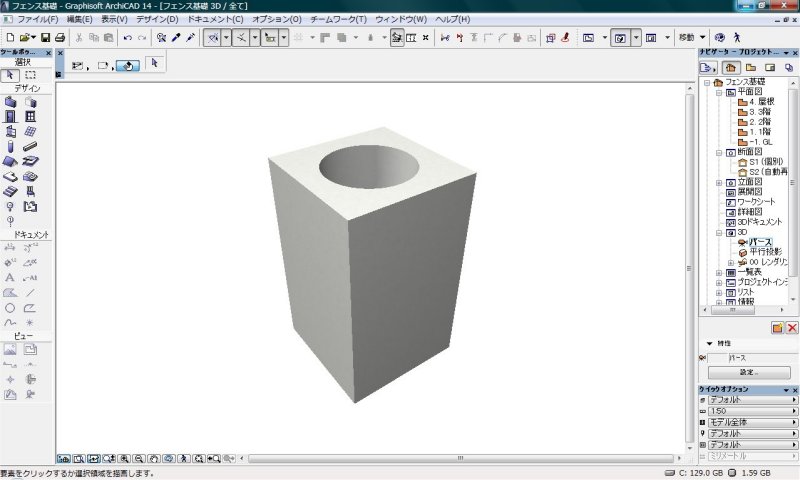Image resolution: width=800 pixels, height=480 pixels.
Task: Collapse the 平面図 tree node
Action: [x=719, y=91]
